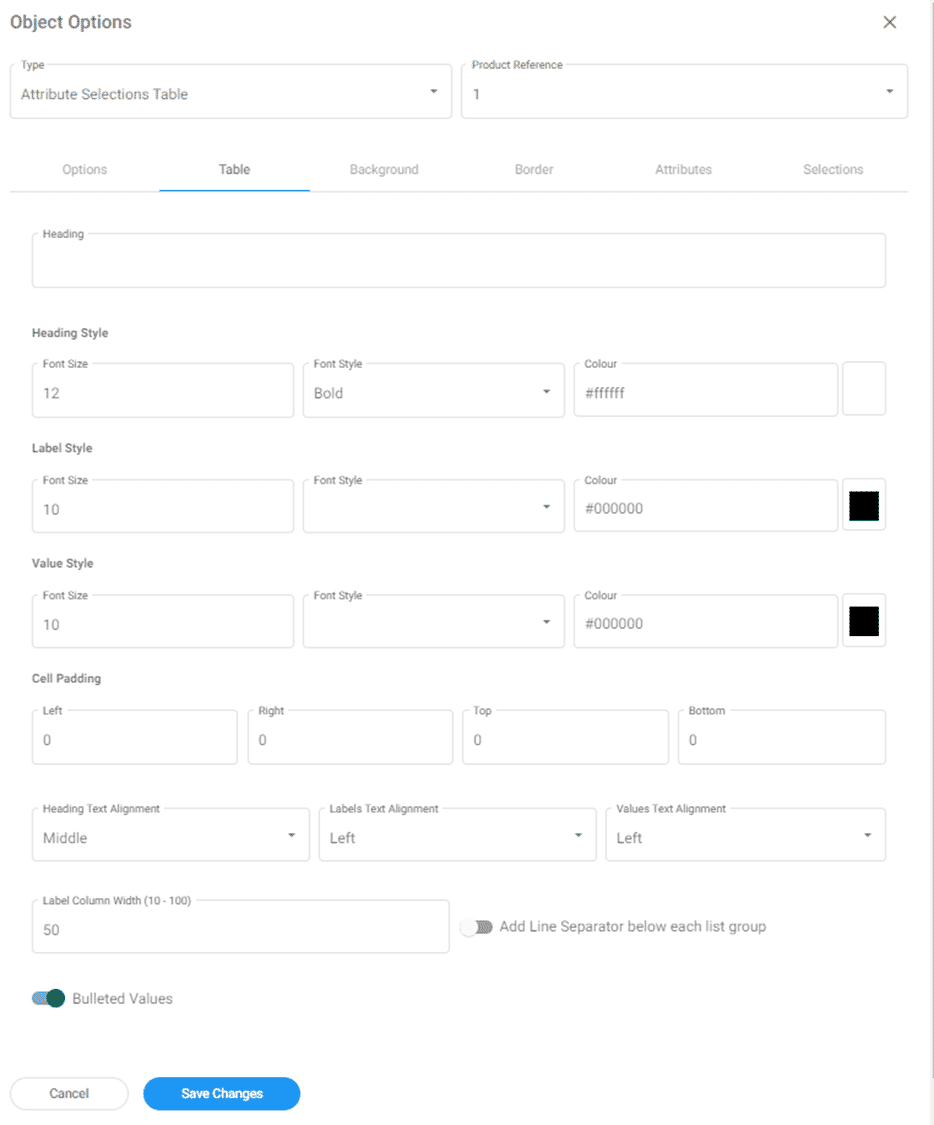934x1125 pixels.
Task: Open the Selections tab
Action: (x=833, y=169)
